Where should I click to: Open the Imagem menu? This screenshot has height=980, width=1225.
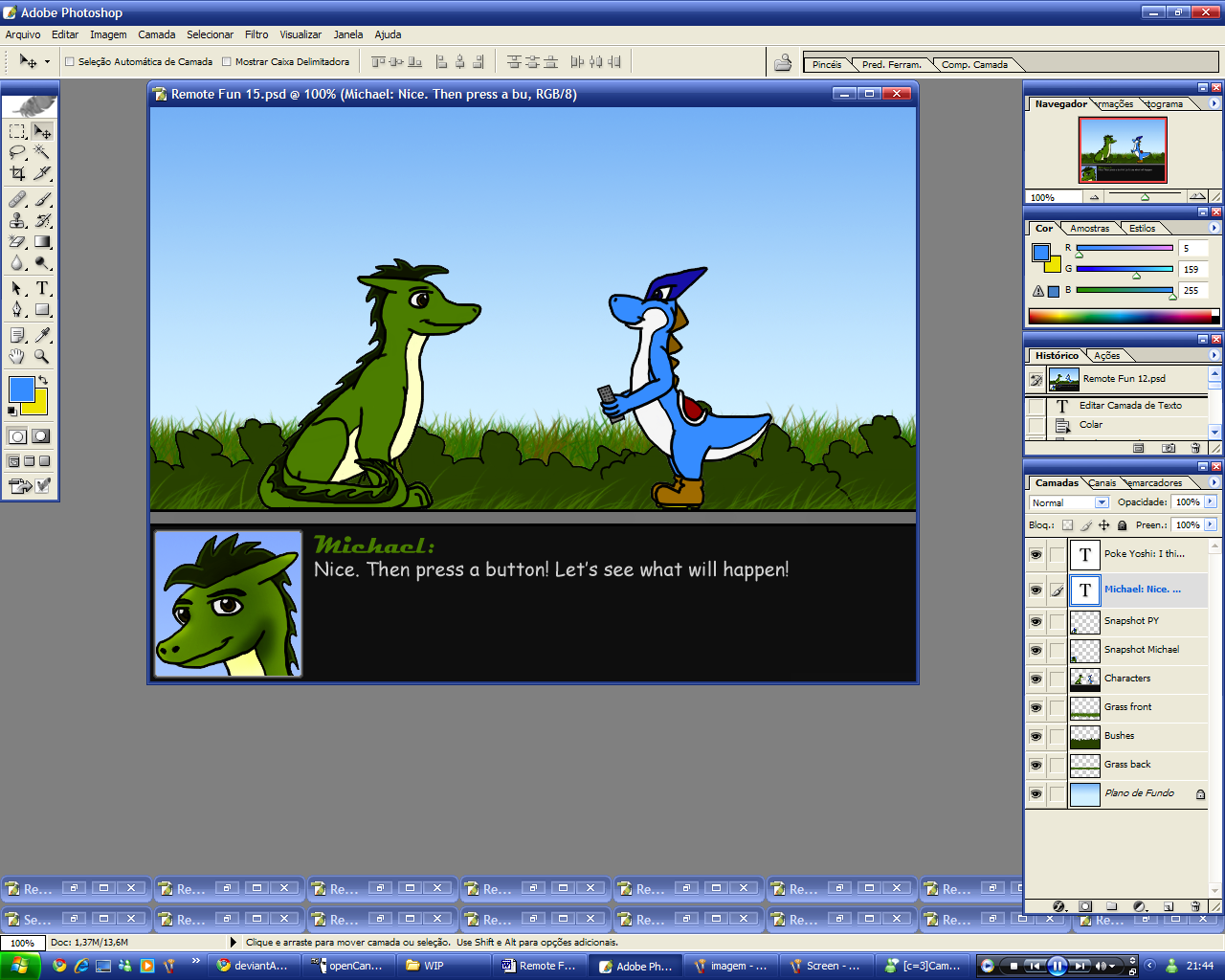click(x=108, y=34)
